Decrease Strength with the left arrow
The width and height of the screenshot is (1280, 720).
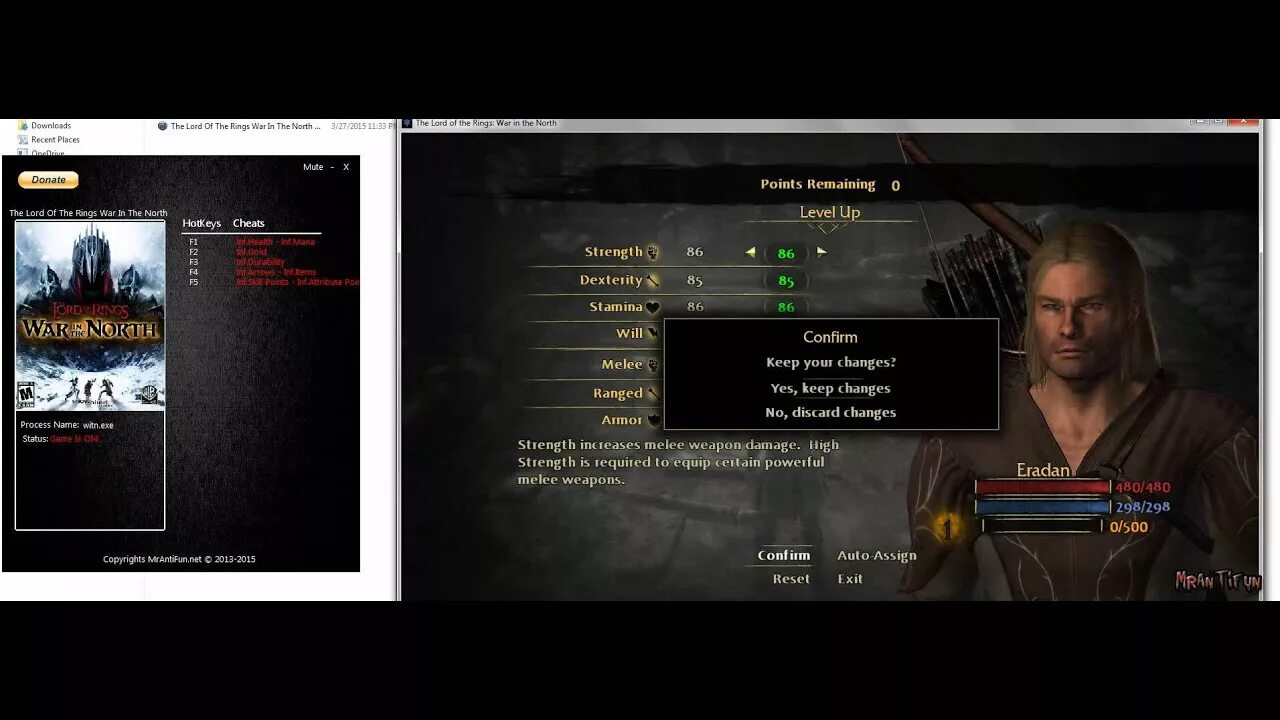pyautogui.click(x=750, y=253)
